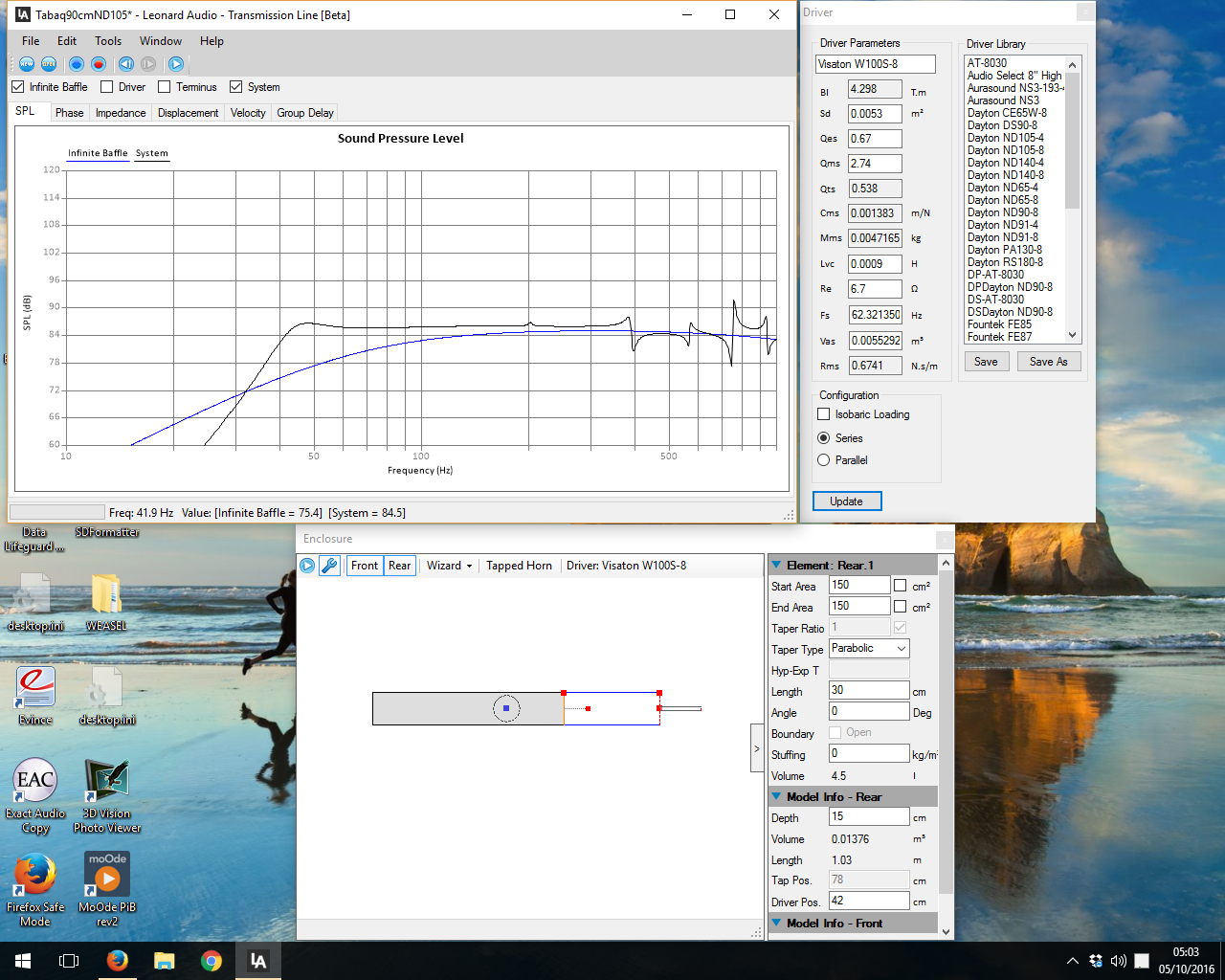Screen dimensions: 1225x980
Task: Launch Firefox from the taskbar
Action: (x=118, y=961)
